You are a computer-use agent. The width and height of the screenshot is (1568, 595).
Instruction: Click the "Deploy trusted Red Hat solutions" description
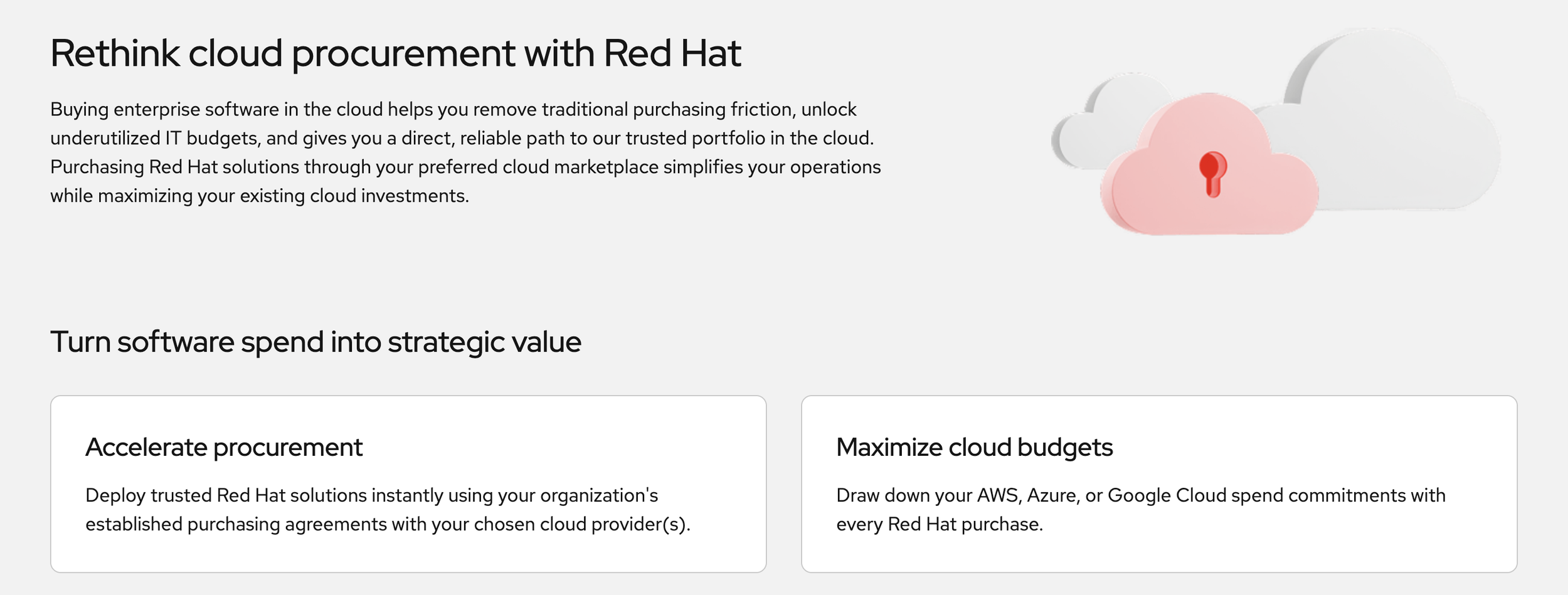(x=388, y=510)
